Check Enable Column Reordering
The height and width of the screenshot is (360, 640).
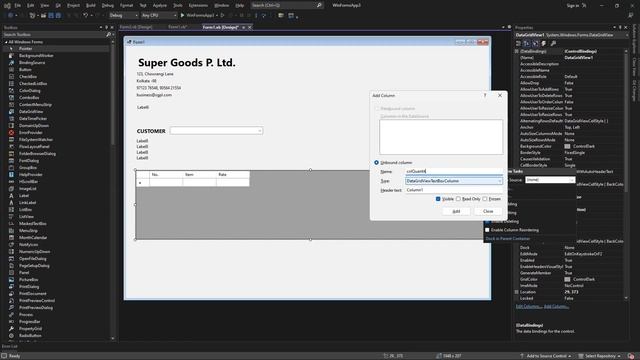tap(487, 230)
